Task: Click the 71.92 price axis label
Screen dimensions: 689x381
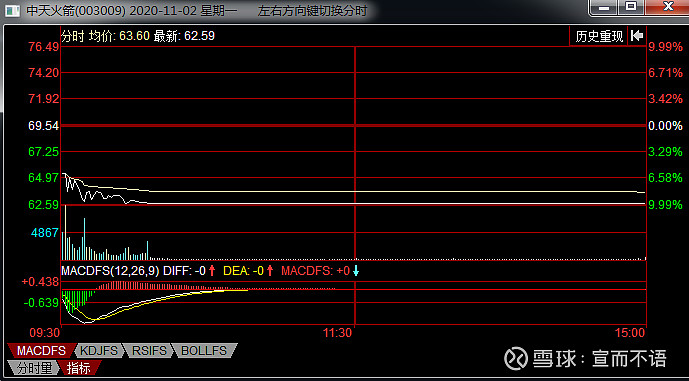Action: click(x=44, y=99)
